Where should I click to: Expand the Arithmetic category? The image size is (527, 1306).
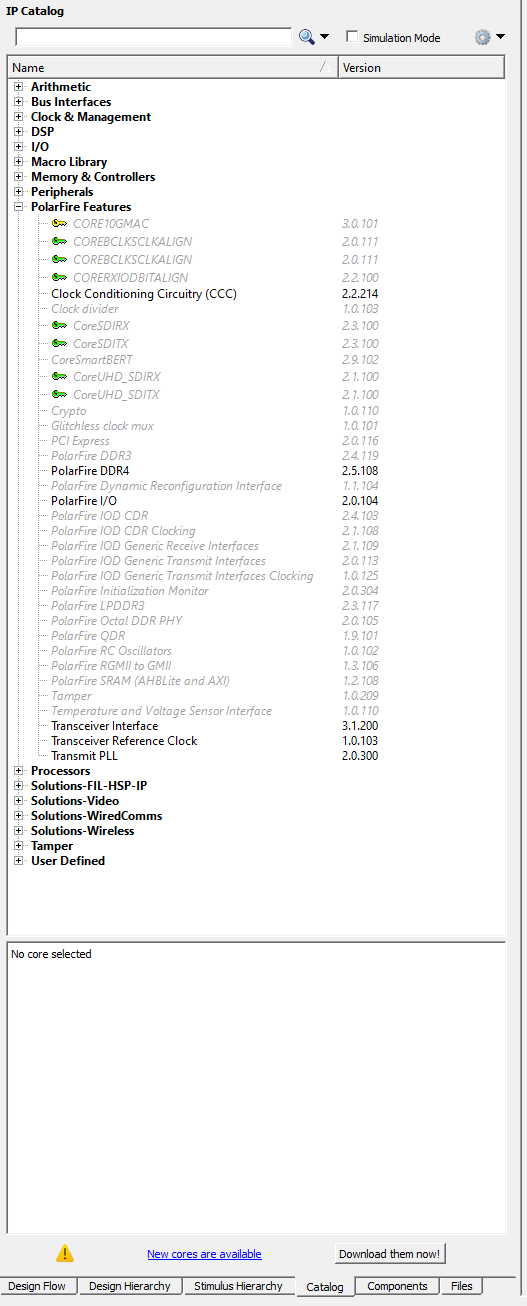[18, 87]
